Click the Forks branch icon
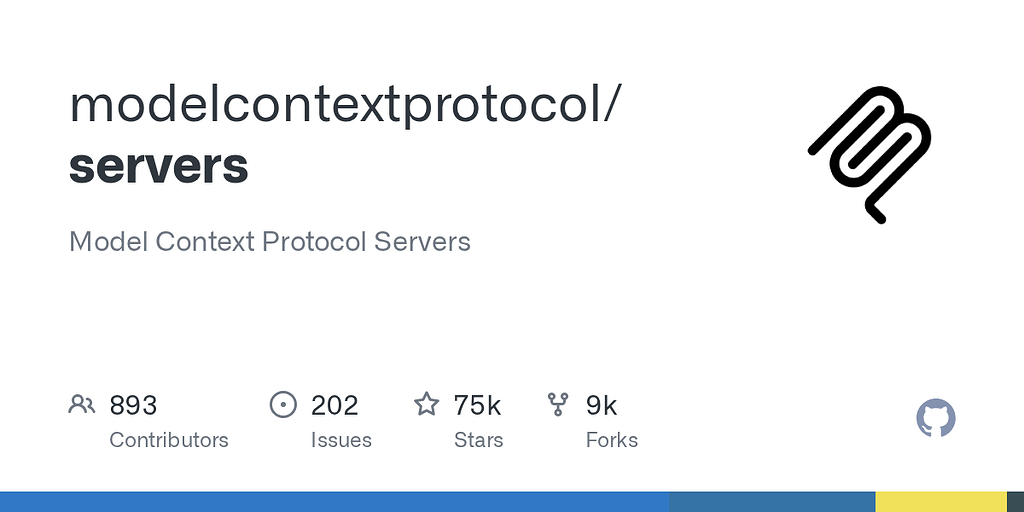Viewport: 1024px width, 512px height. (x=558, y=404)
